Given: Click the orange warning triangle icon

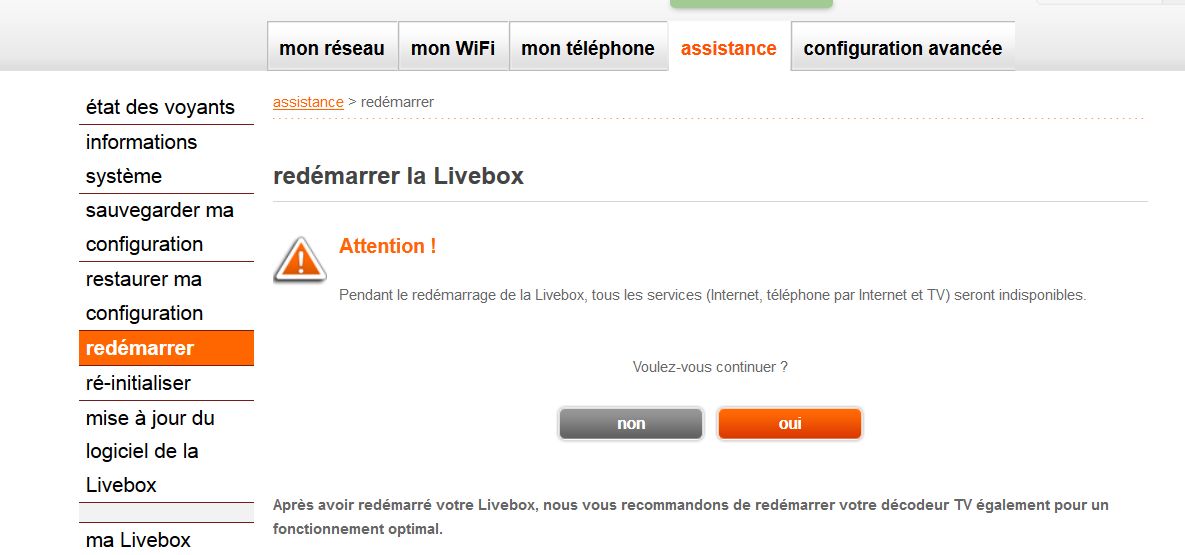Looking at the screenshot, I should pyautogui.click(x=299, y=259).
